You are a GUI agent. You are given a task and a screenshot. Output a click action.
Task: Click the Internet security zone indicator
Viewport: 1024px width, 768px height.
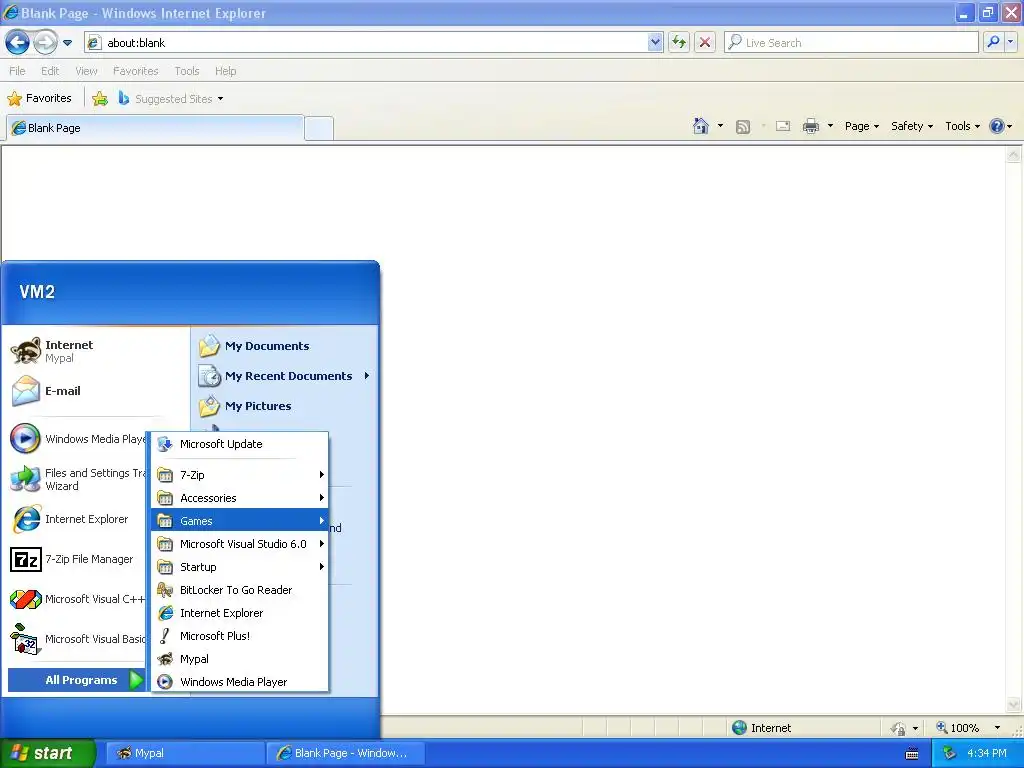coord(761,728)
